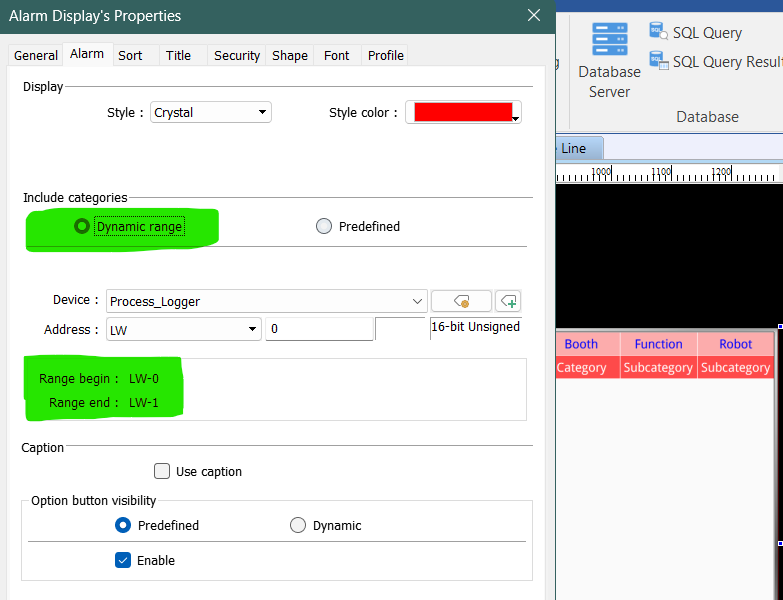The width and height of the screenshot is (783, 600).
Task: Close the Alarm Display's Properties dialog
Action: 534,15
